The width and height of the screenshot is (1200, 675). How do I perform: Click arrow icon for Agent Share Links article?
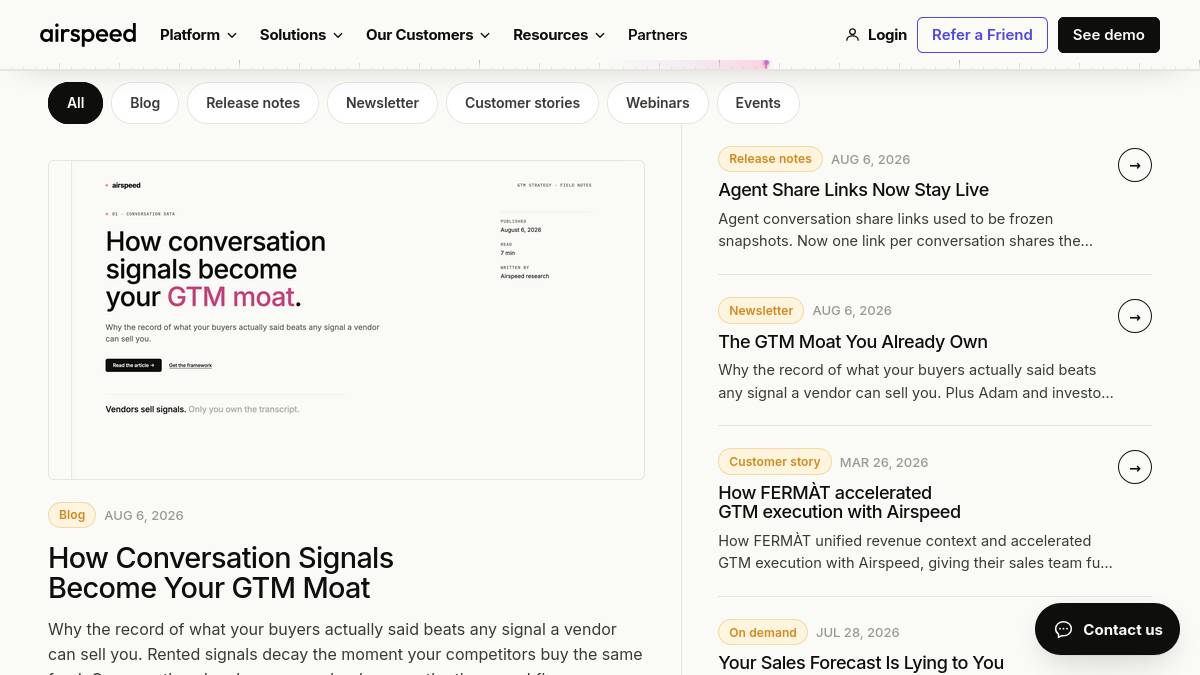coord(1135,165)
